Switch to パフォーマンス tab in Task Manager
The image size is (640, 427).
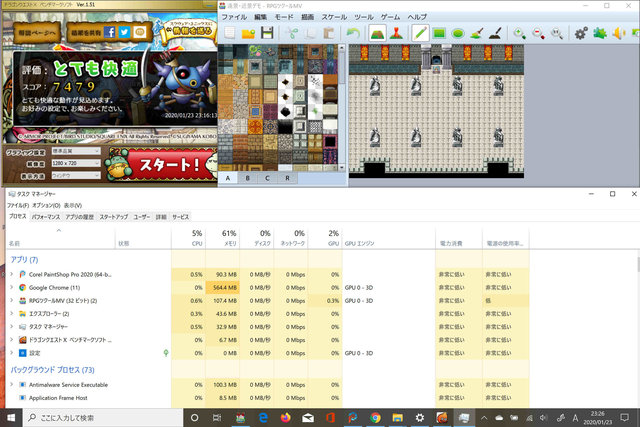(46, 217)
